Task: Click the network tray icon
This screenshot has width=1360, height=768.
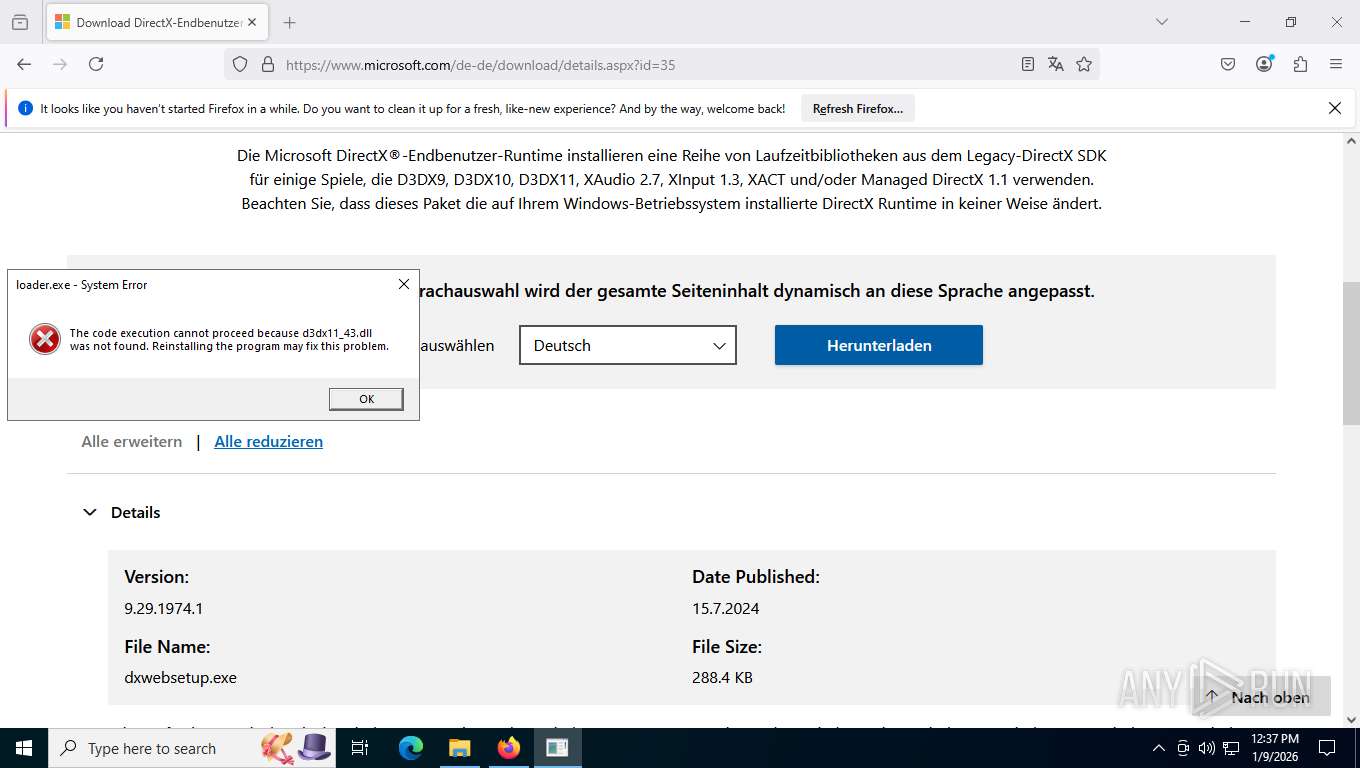Action: 1231,748
